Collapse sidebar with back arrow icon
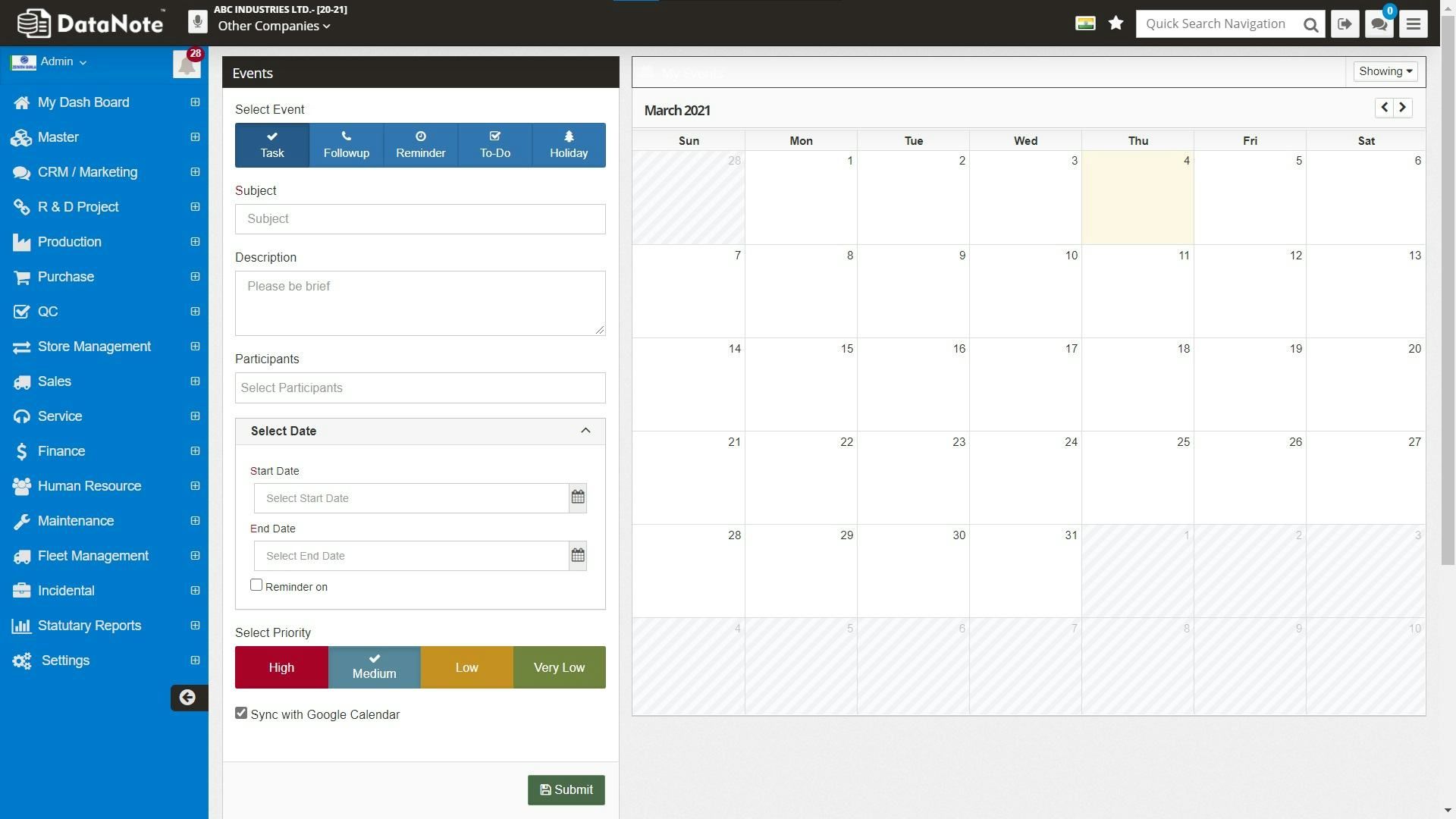Image resolution: width=1456 pixels, height=819 pixels. (x=187, y=698)
